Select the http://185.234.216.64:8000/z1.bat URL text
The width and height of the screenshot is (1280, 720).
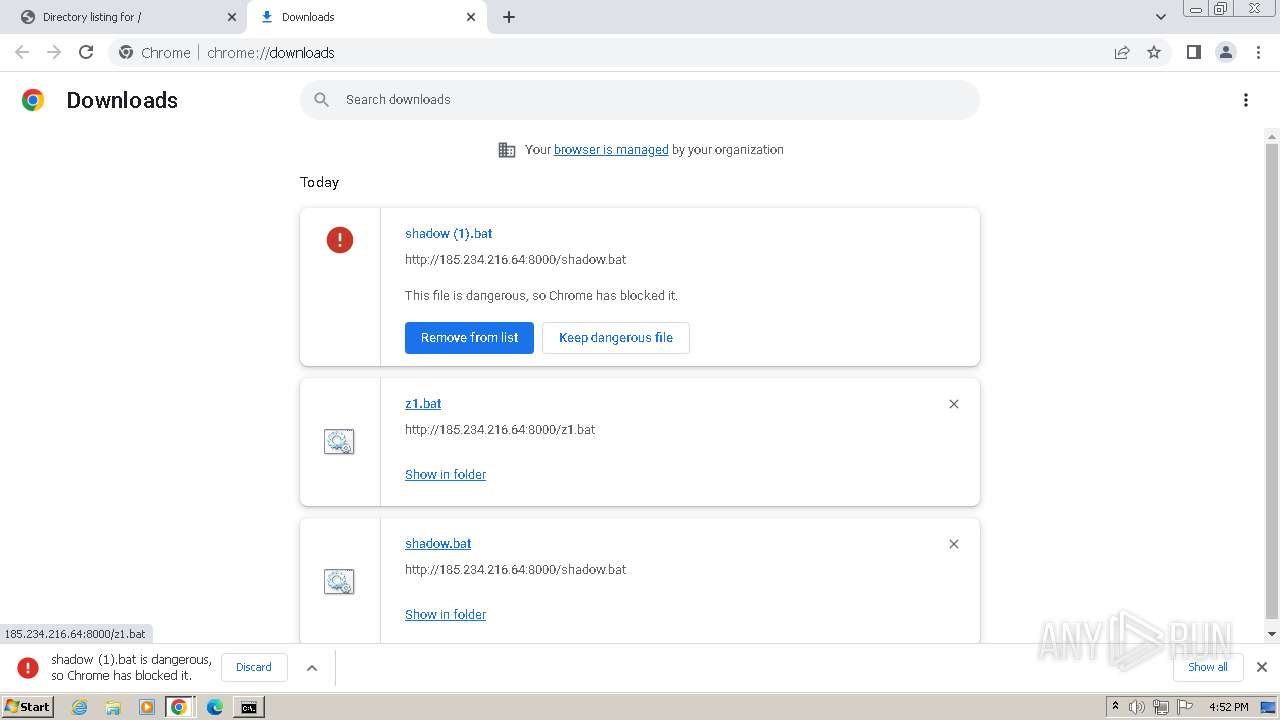pyautogui.click(x=500, y=430)
